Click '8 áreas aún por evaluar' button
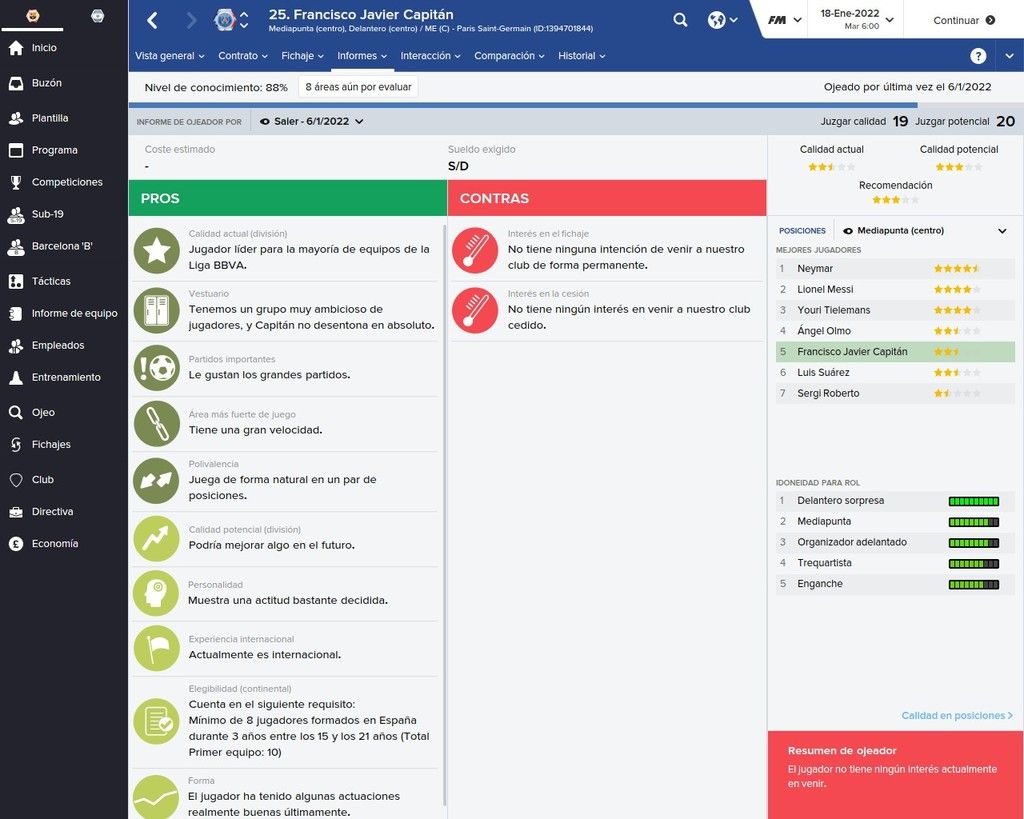The height and width of the screenshot is (819, 1024). 358,87
